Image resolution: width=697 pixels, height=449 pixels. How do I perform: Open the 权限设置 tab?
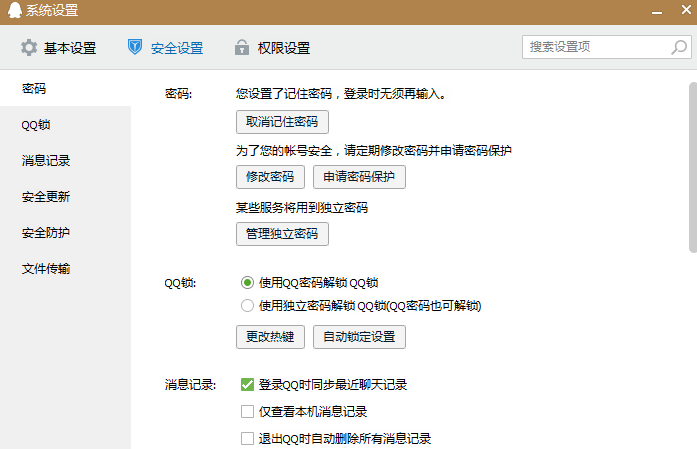(272, 48)
